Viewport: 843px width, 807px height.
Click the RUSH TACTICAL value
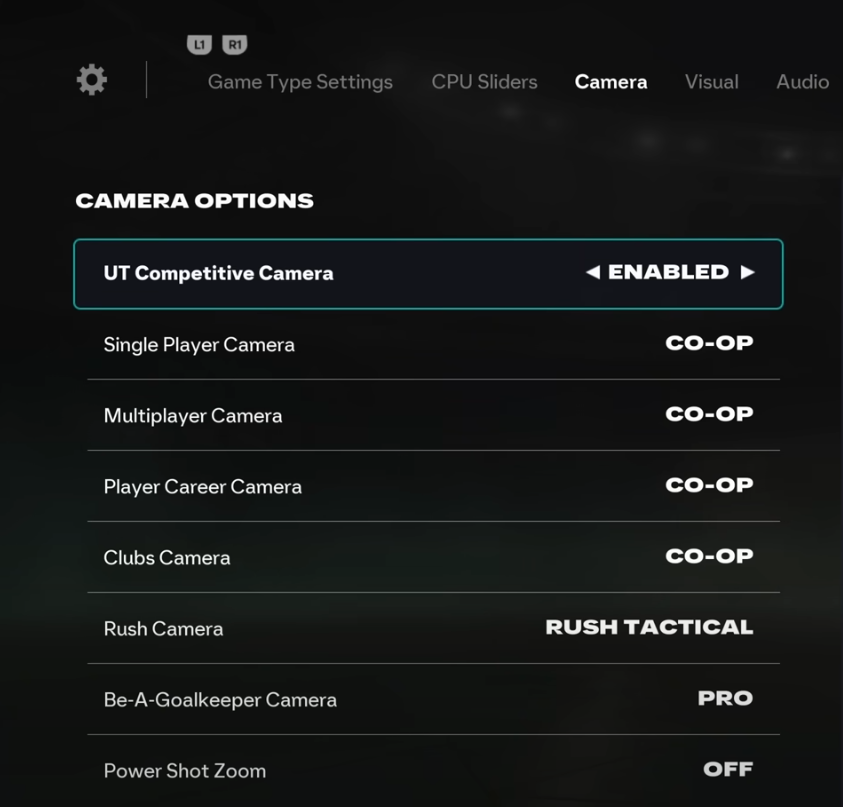pos(649,627)
